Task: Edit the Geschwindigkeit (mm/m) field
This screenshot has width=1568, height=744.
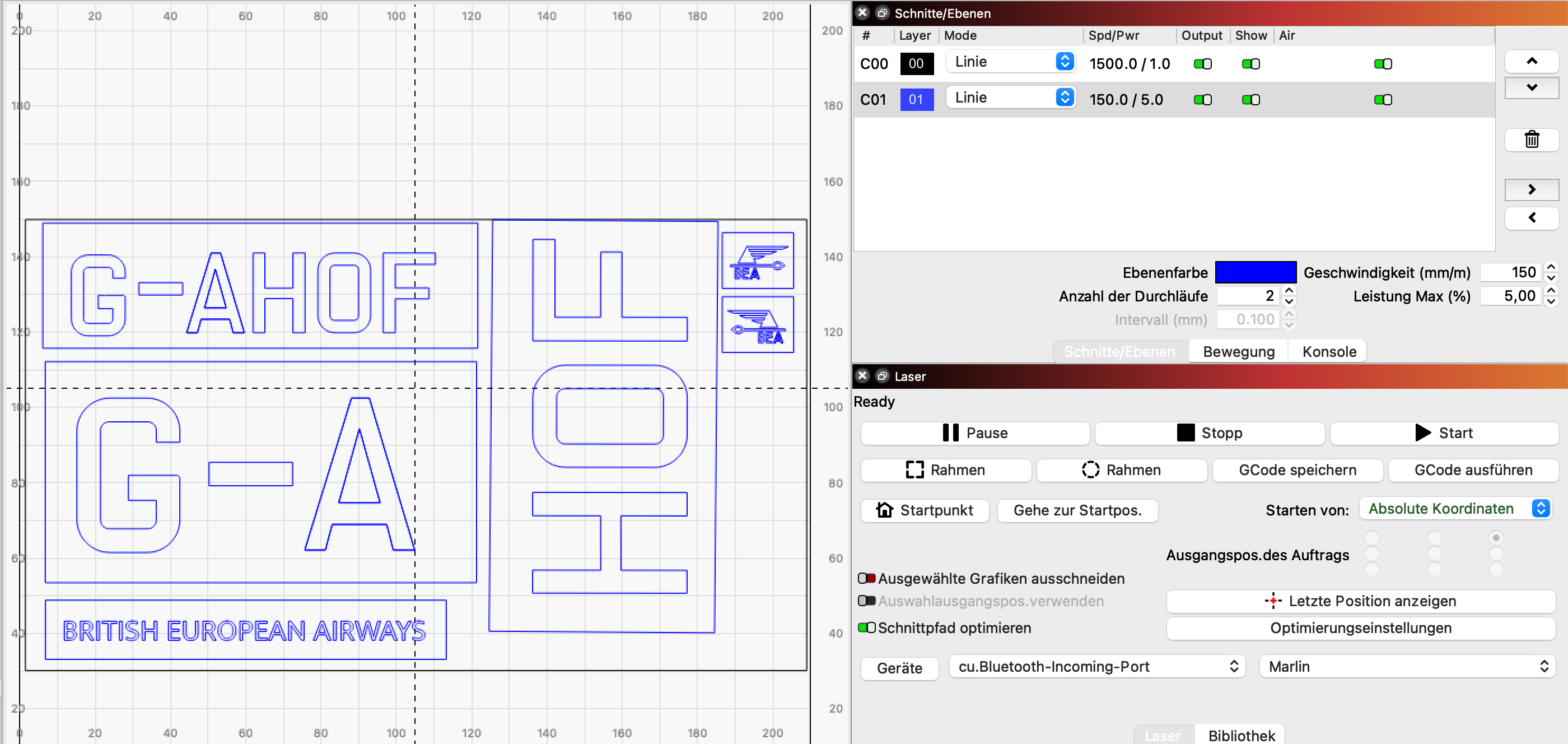Action: pos(1511,272)
